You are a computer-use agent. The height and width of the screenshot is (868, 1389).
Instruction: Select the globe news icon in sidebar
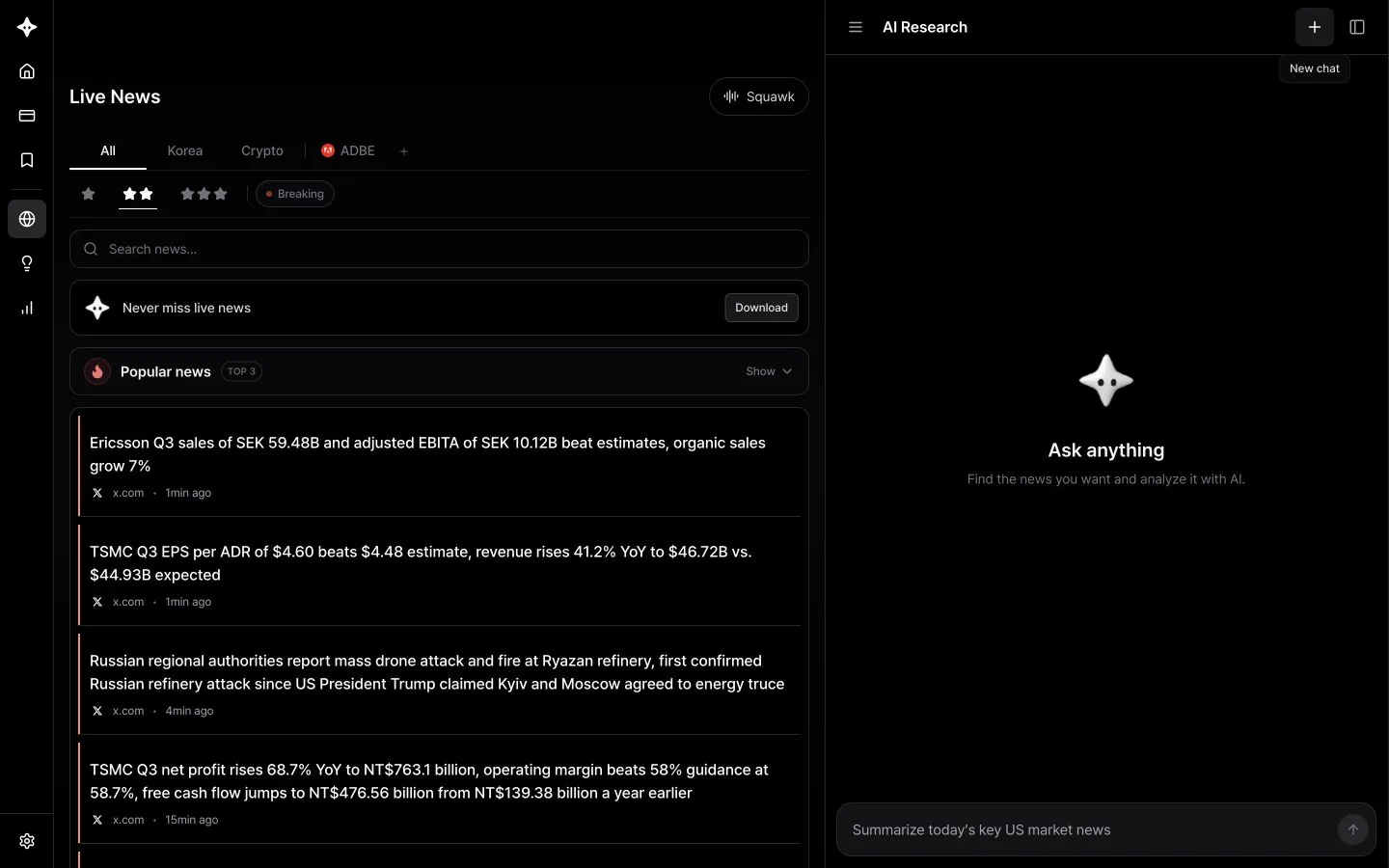[x=27, y=219]
